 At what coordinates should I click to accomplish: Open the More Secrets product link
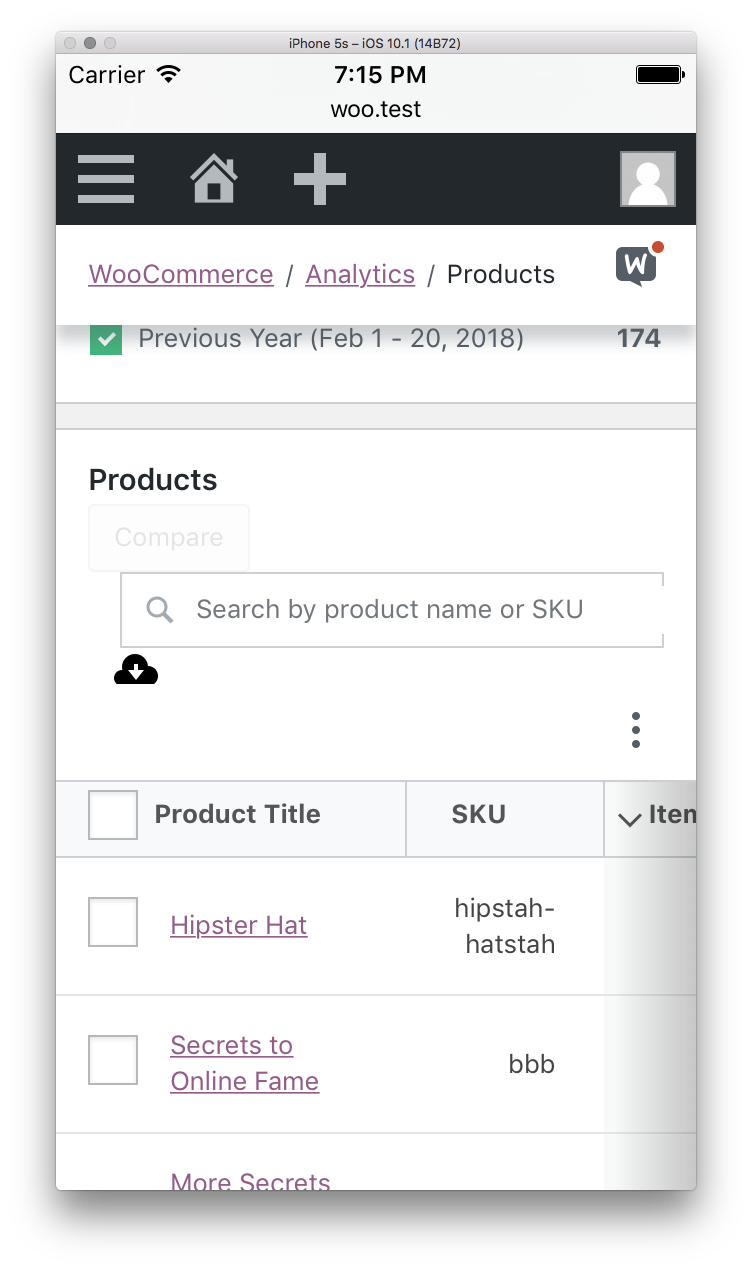249,1180
